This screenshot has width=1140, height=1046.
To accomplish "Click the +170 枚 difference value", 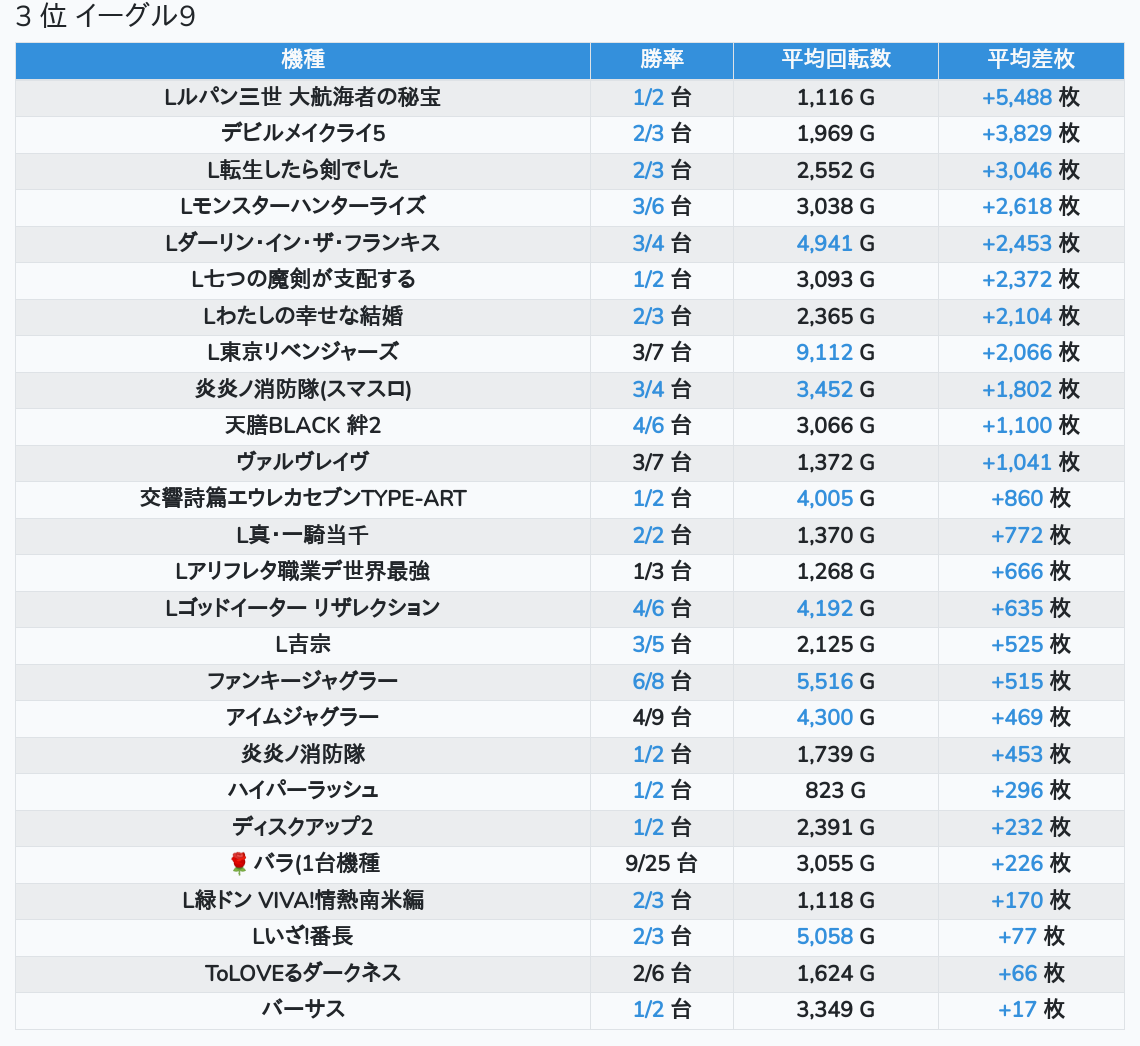I will (1031, 900).
